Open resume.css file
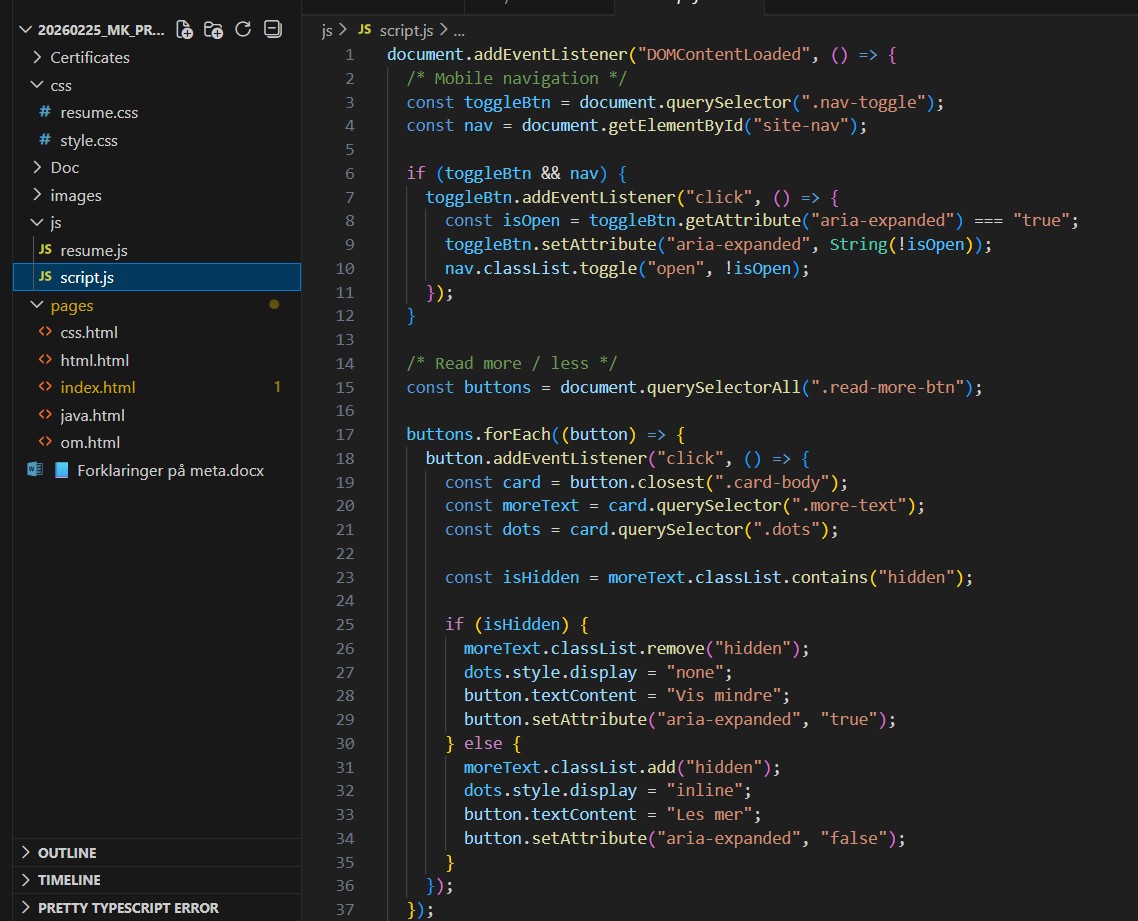This screenshot has height=921, width=1138. [x=99, y=112]
